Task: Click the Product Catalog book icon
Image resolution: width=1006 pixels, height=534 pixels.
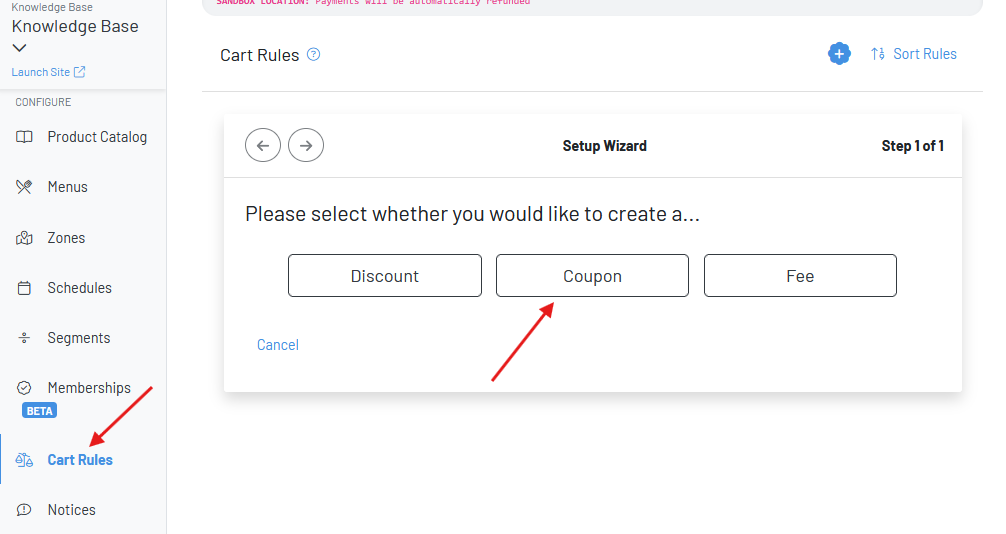Action: pyautogui.click(x=24, y=137)
